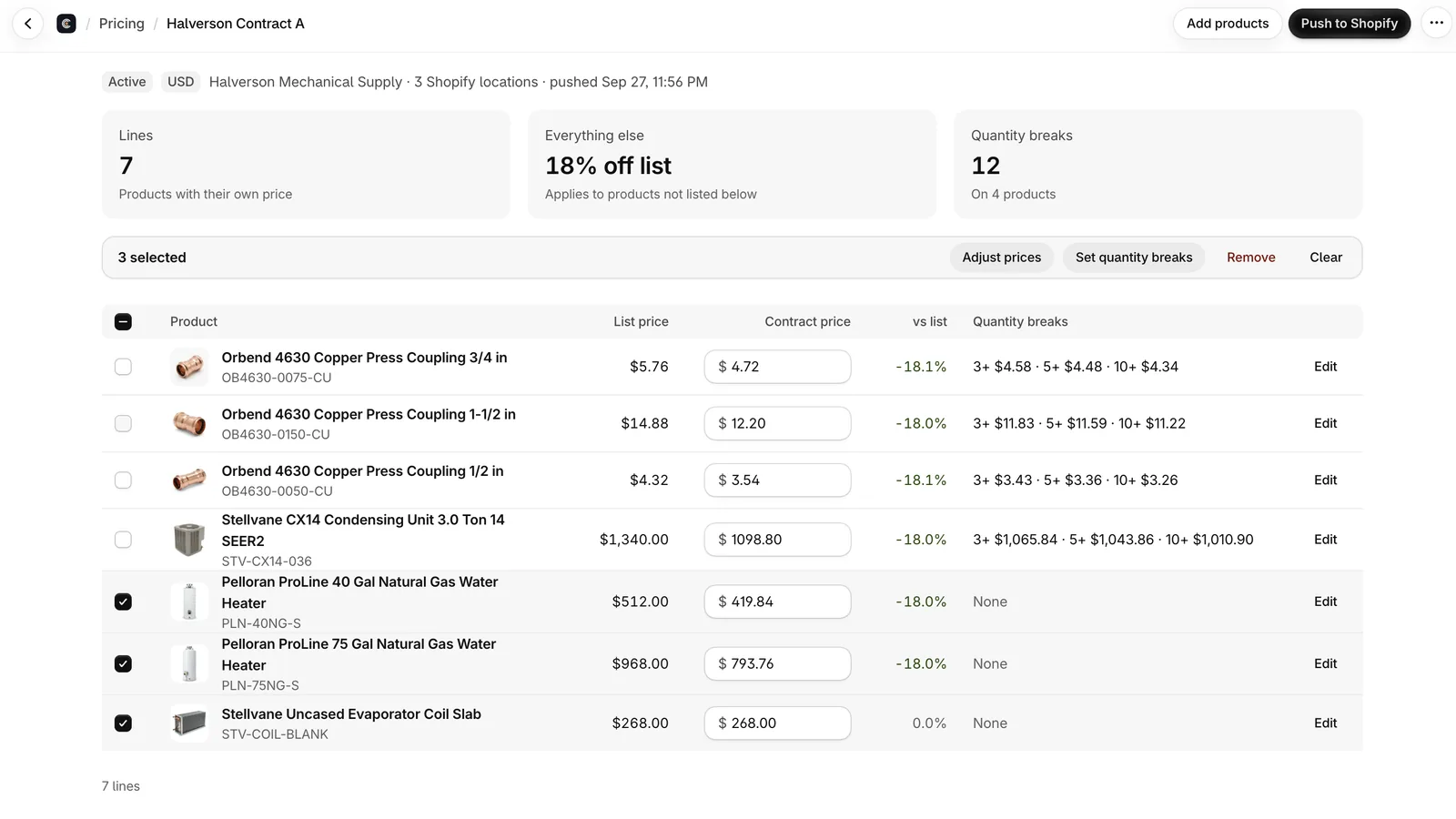This screenshot has height=819, width=1456.
Task: Click the Active status badge
Action: (x=127, y=82)
